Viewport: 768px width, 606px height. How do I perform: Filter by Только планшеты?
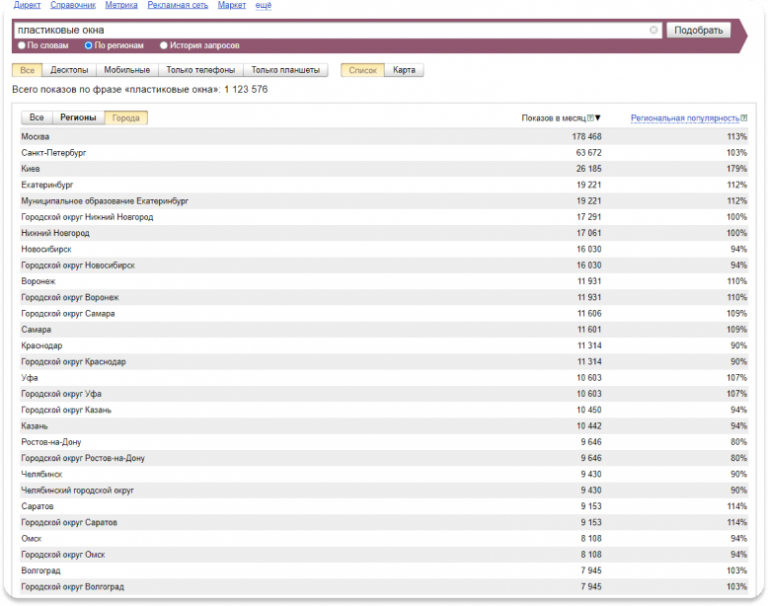pos(285,70)
